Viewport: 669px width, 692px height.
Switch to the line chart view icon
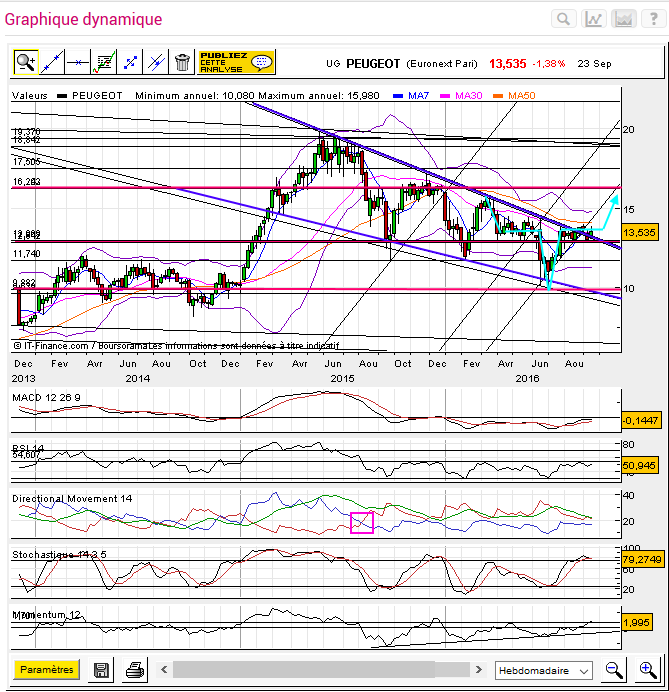(x=594, y=19)
